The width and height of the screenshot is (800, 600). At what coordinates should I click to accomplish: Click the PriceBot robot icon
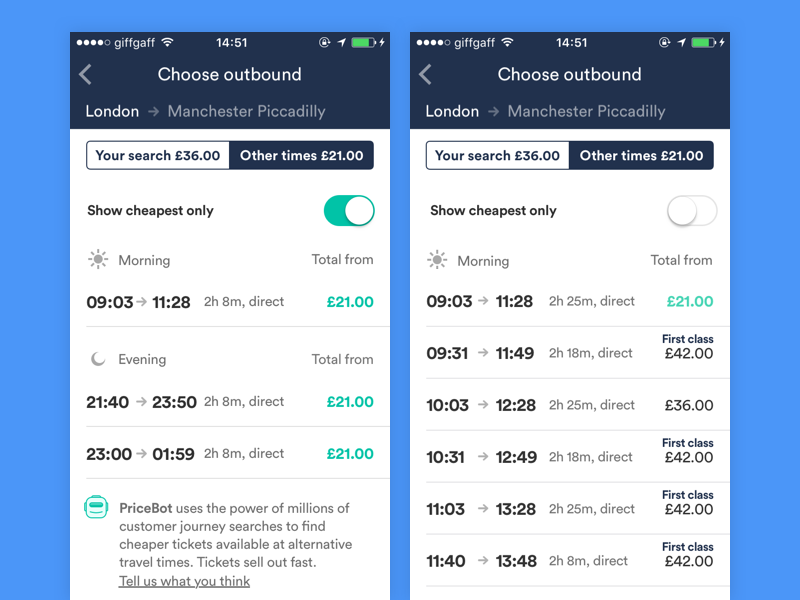point(96,508)
